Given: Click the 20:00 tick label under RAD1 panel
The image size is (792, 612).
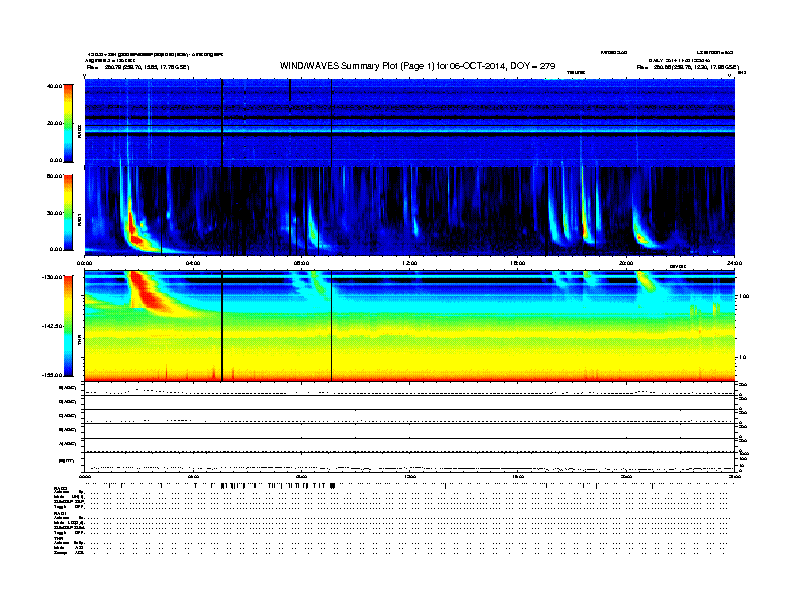Looking at the screenshot, I should pyautogui.click(x=626, y=263).
